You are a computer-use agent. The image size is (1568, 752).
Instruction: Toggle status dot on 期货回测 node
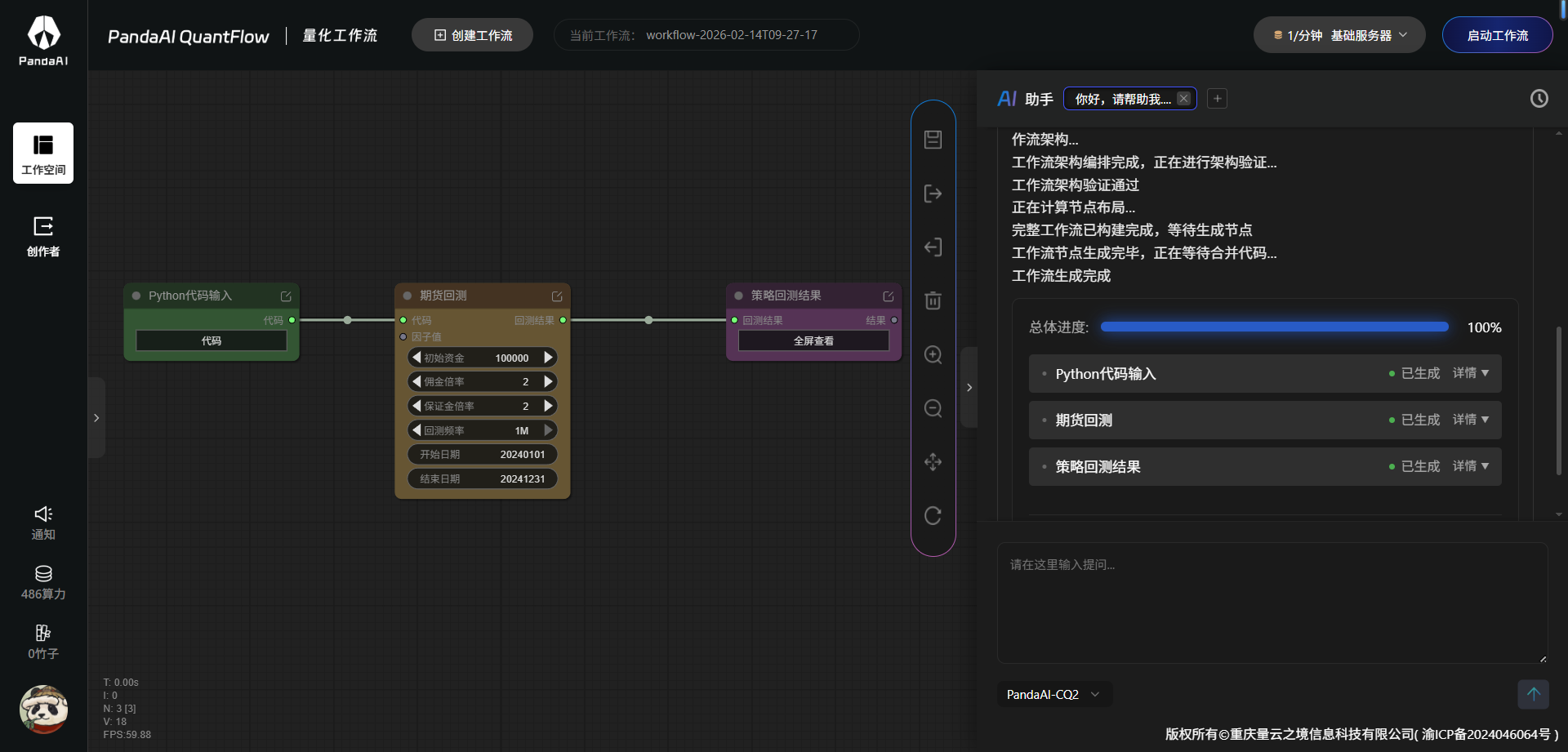408,296
